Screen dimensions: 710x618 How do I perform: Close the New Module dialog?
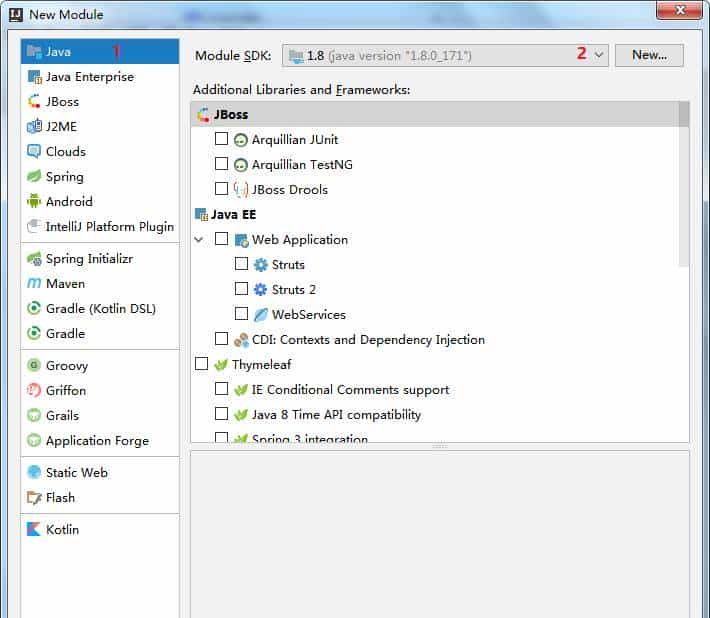(679, 10)
